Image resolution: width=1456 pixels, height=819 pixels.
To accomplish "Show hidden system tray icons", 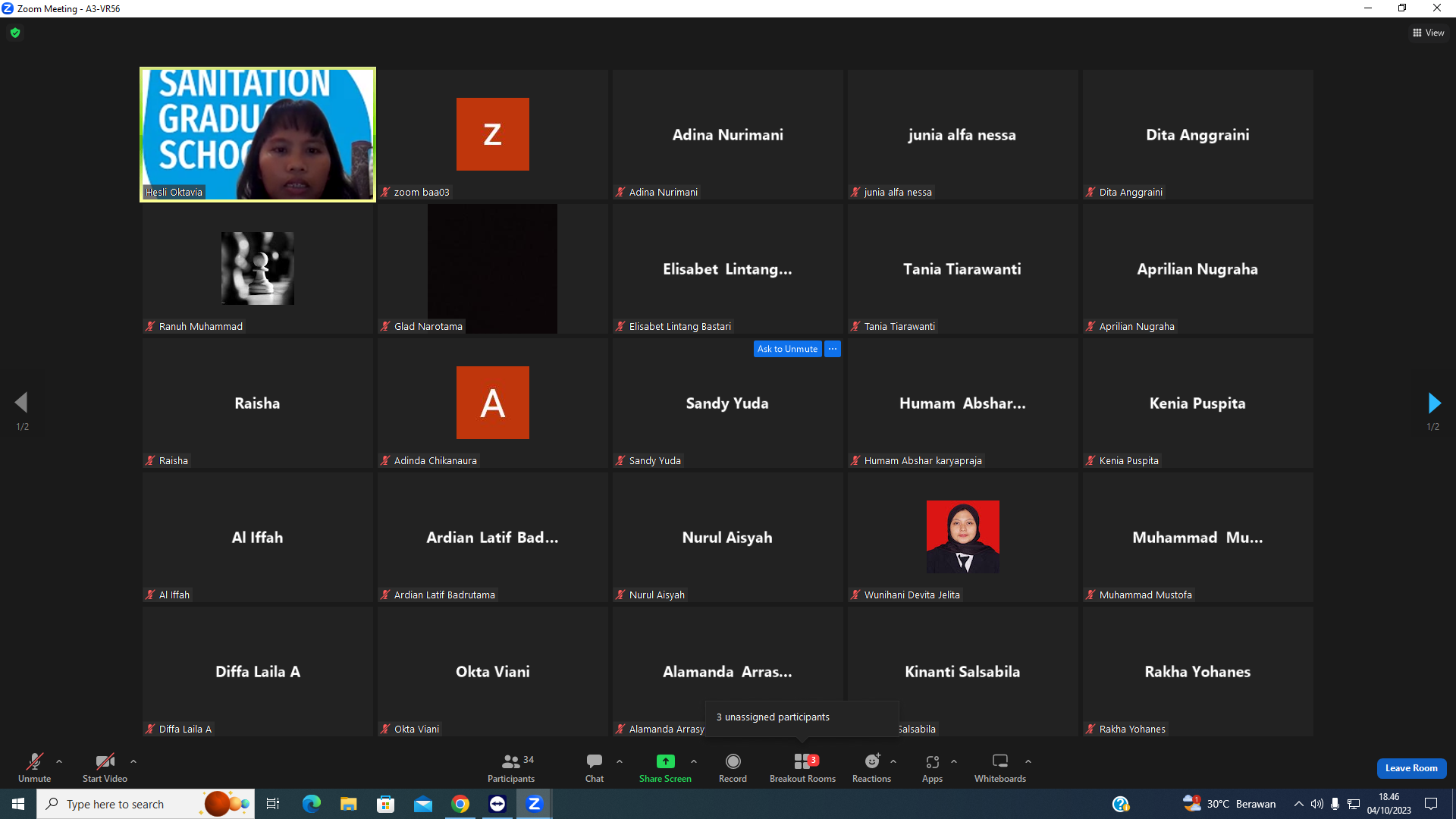I will (x=1299, y=804).
